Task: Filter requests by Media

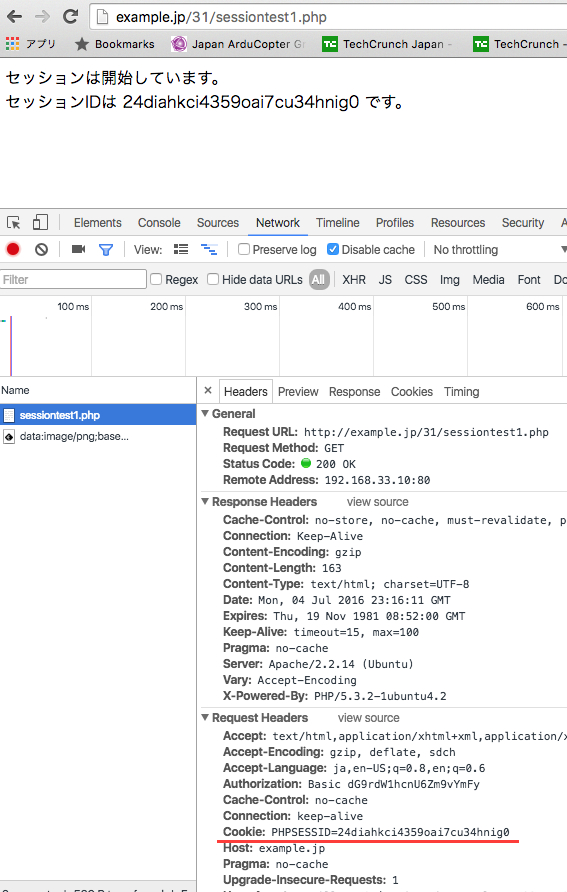Action: click(489, 279)
